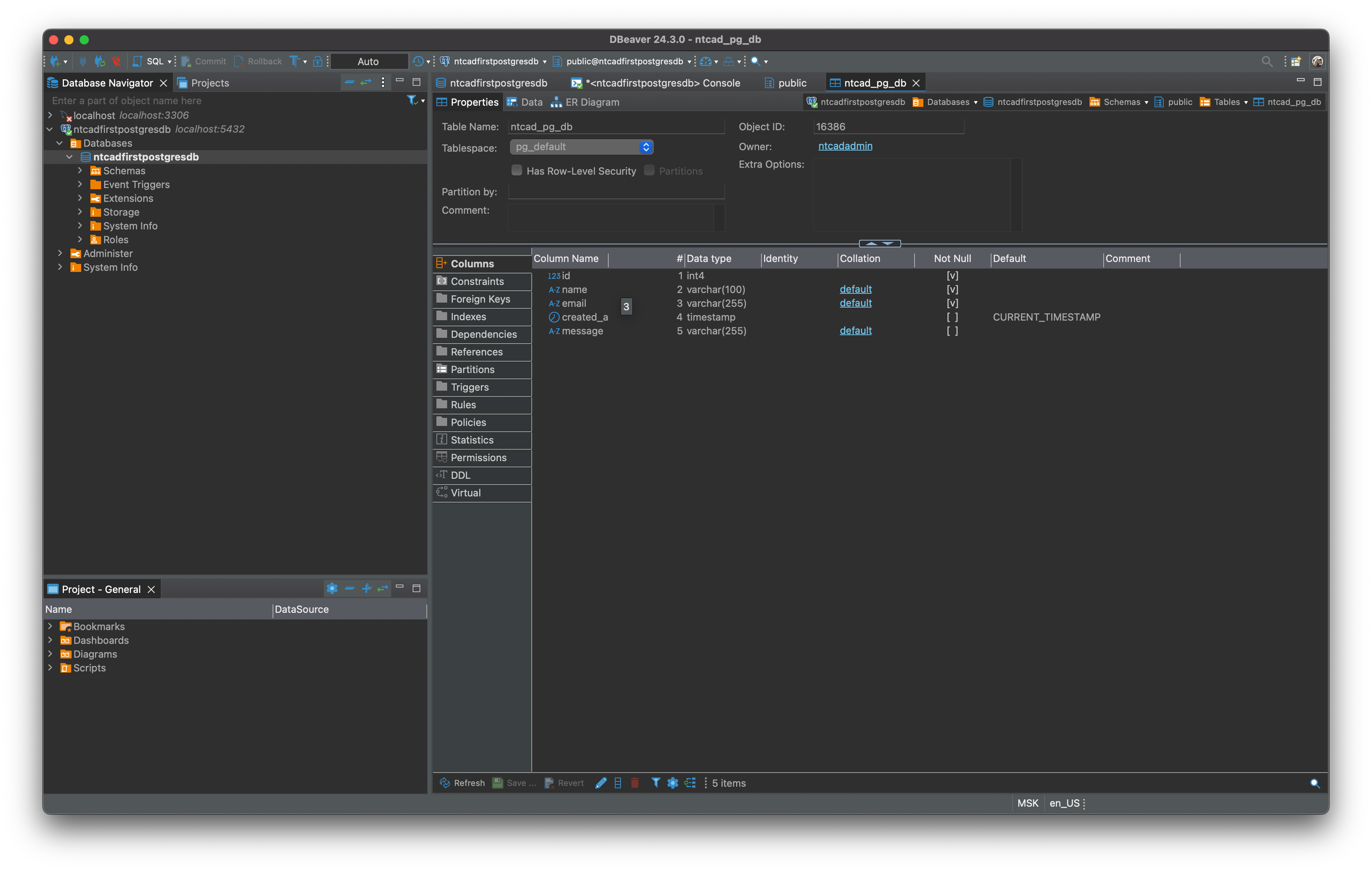
Task: Click the filter funnel in bottom toolbar
Action: [656, 783]
